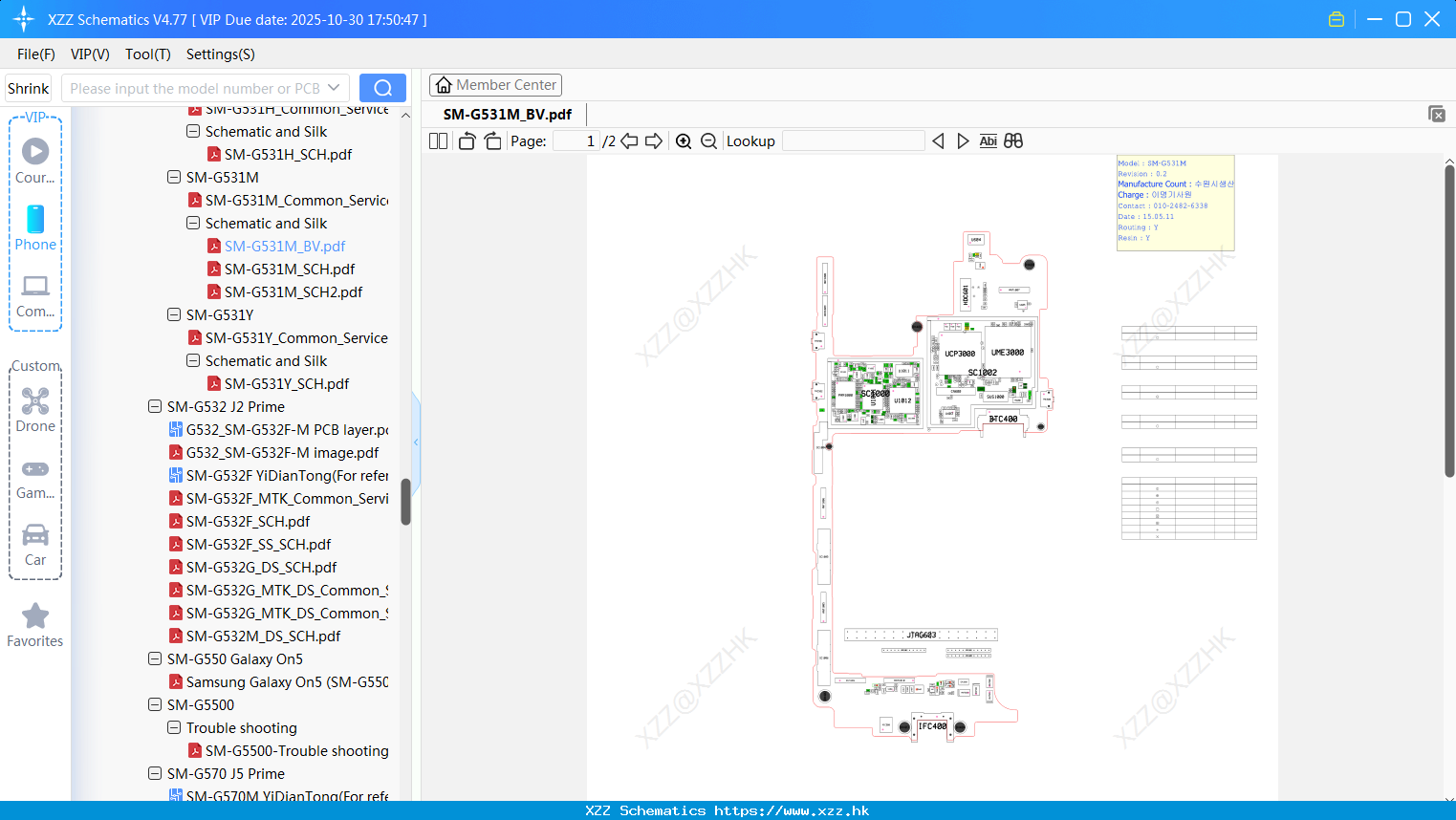
Task: Select the Phone category
Action: tap(35, 227)
